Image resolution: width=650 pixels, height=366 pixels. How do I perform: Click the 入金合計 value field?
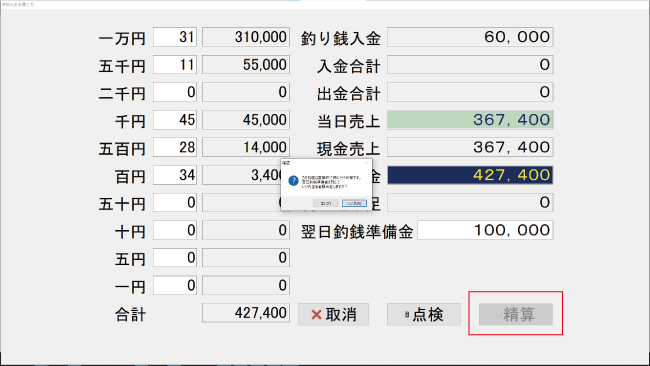pyautogui.click(x=470, y=65)
